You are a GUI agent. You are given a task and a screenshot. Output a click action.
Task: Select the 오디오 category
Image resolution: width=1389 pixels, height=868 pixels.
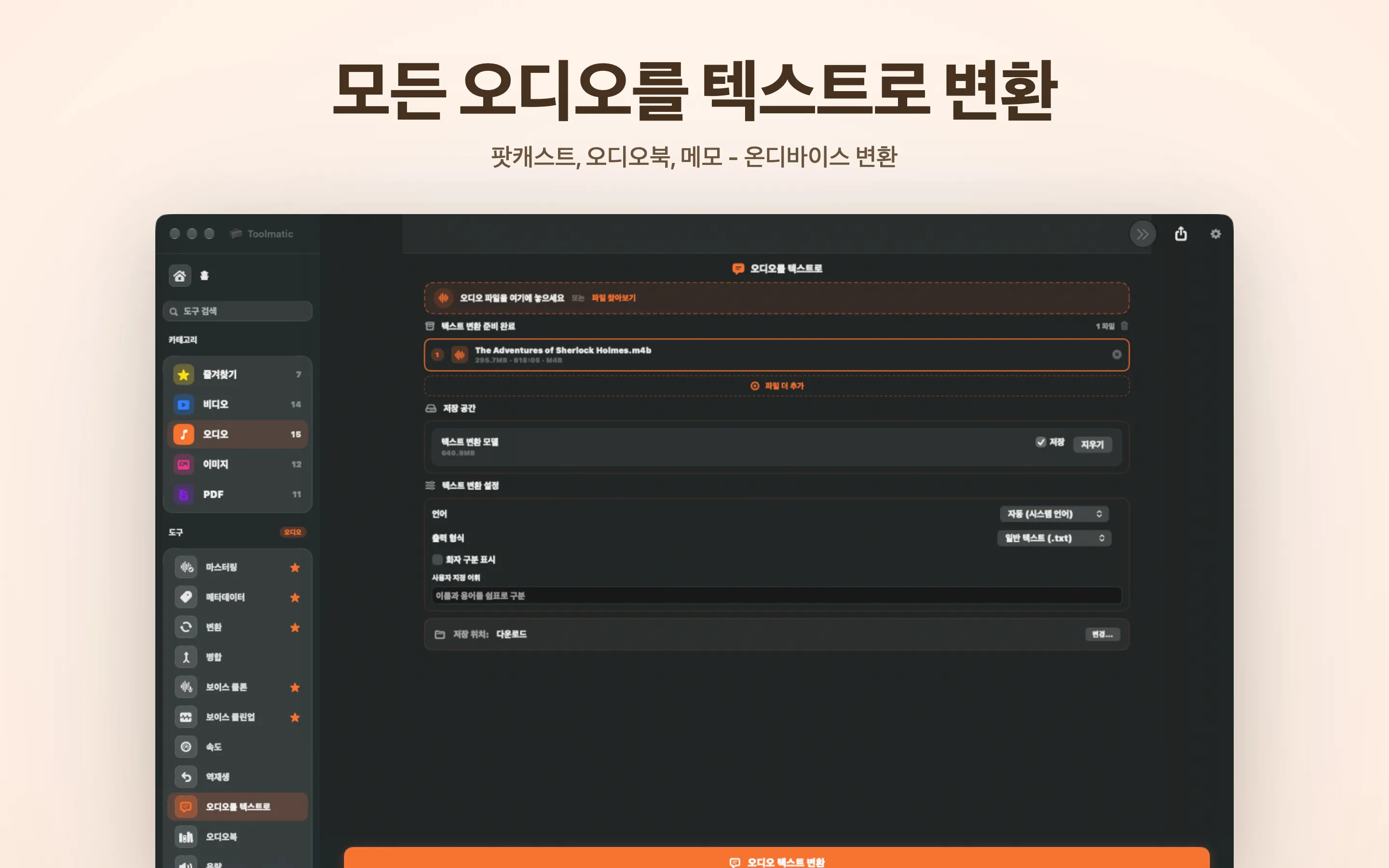tap(237, 434)
